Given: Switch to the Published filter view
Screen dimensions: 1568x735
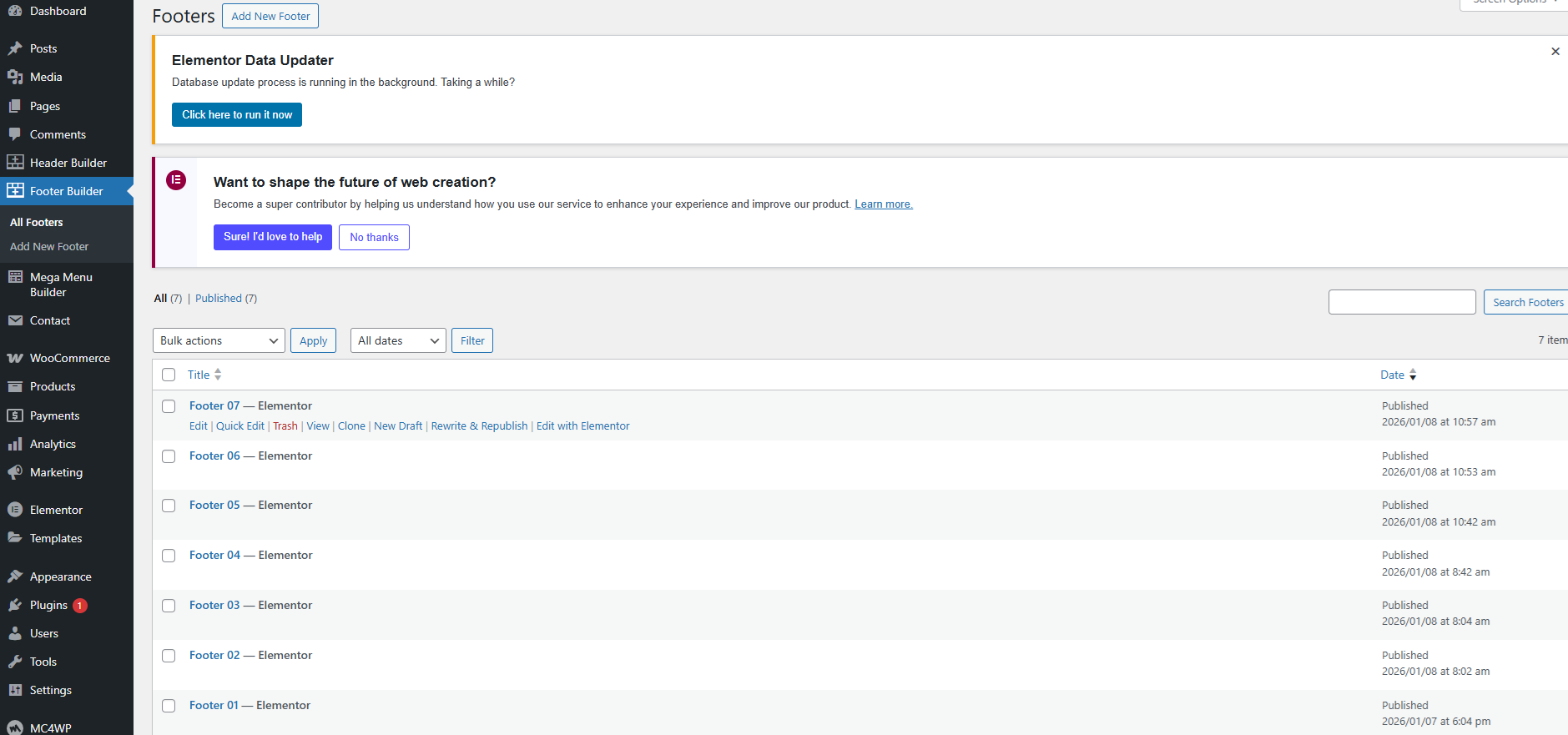Looking at the screenshot, I should [x=219, y=299].
